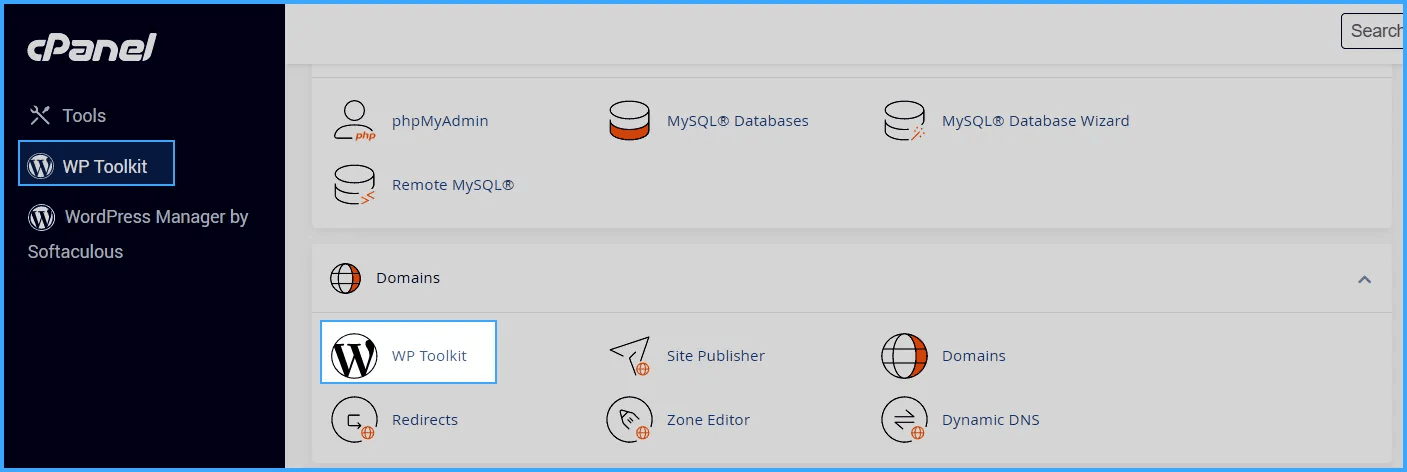Viewport: 1407px width, 472px height.
Task: Click the Tools wrench icon
Action: click(40, 116)
